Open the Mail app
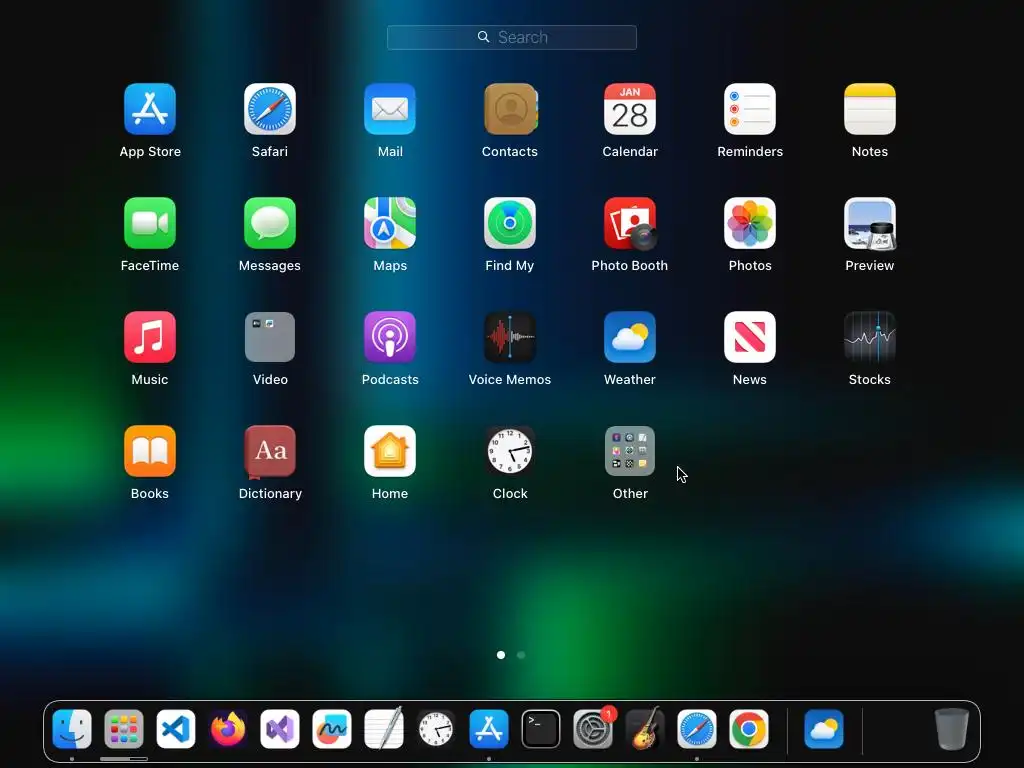Viewport: 1024px width, 768px height. pos(390,109)
